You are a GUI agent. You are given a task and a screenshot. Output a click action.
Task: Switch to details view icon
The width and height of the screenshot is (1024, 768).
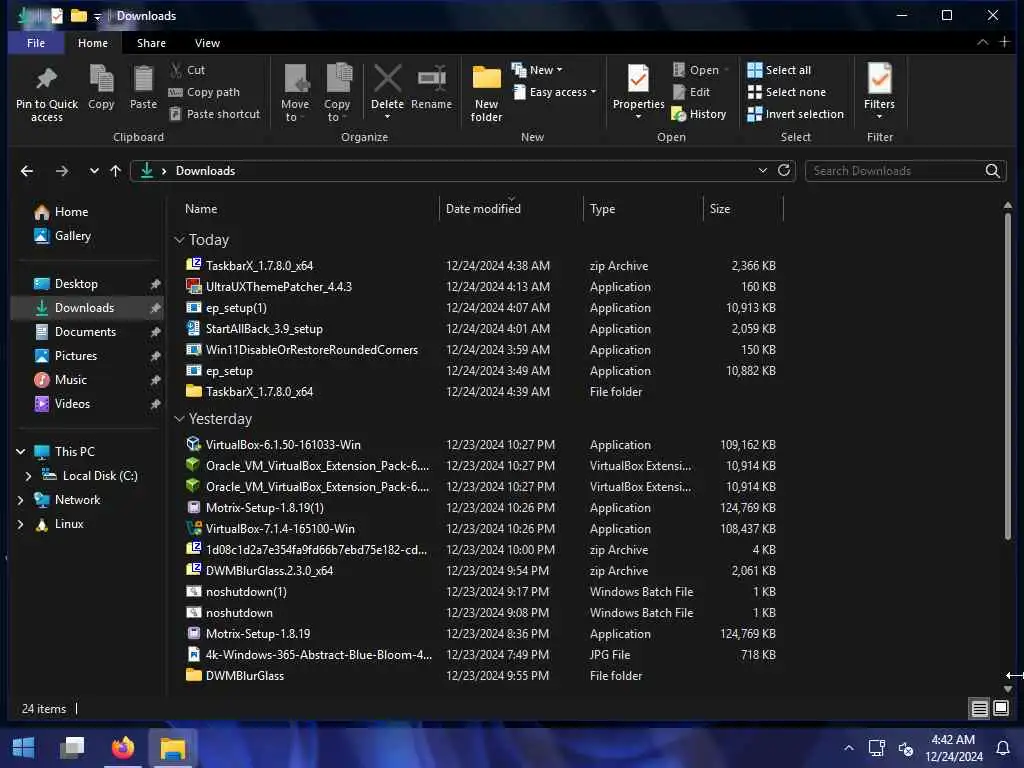(x=979, y=708)
